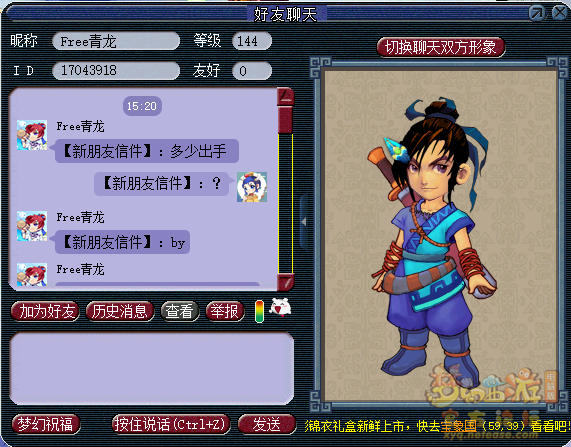Viewport: 571px width, 447px height.
Task: Collapse the character portrait panel arrow
Action: click(303, 221)
